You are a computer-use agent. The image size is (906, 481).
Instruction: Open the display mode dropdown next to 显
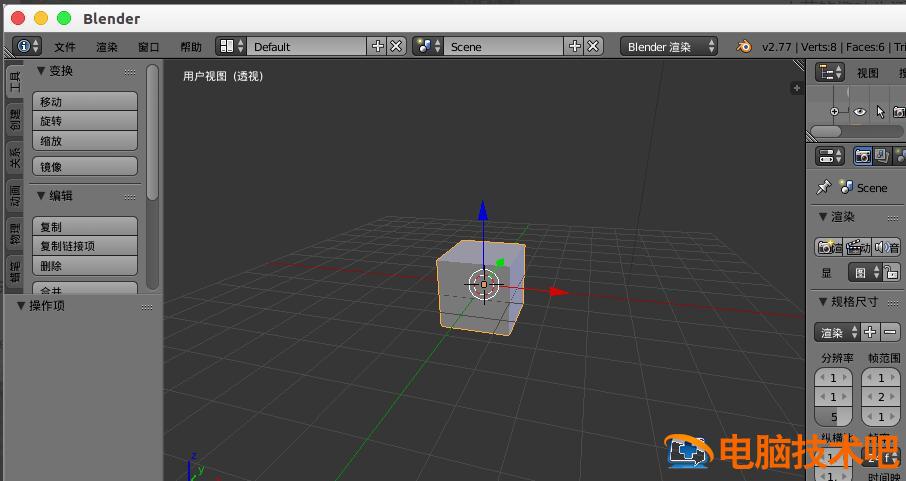click(865, 272)
